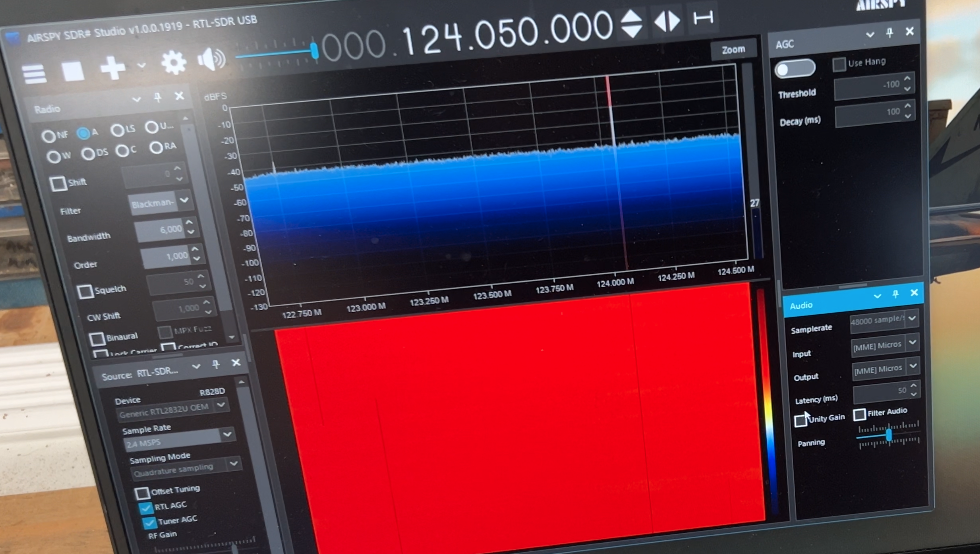Select the NF radio mode

pyautogui.click(x=48, y=136)
